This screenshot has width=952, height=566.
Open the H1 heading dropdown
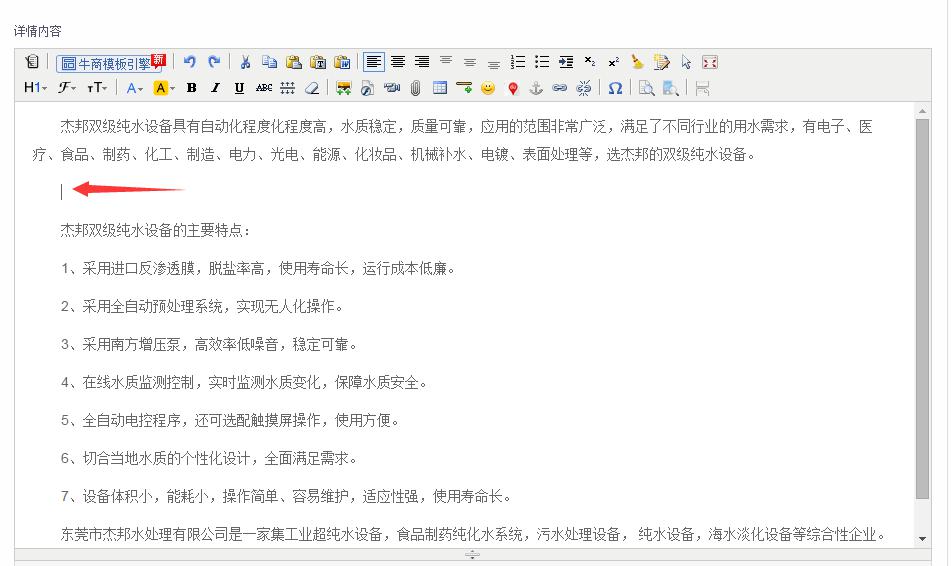(x=35, y=88)
